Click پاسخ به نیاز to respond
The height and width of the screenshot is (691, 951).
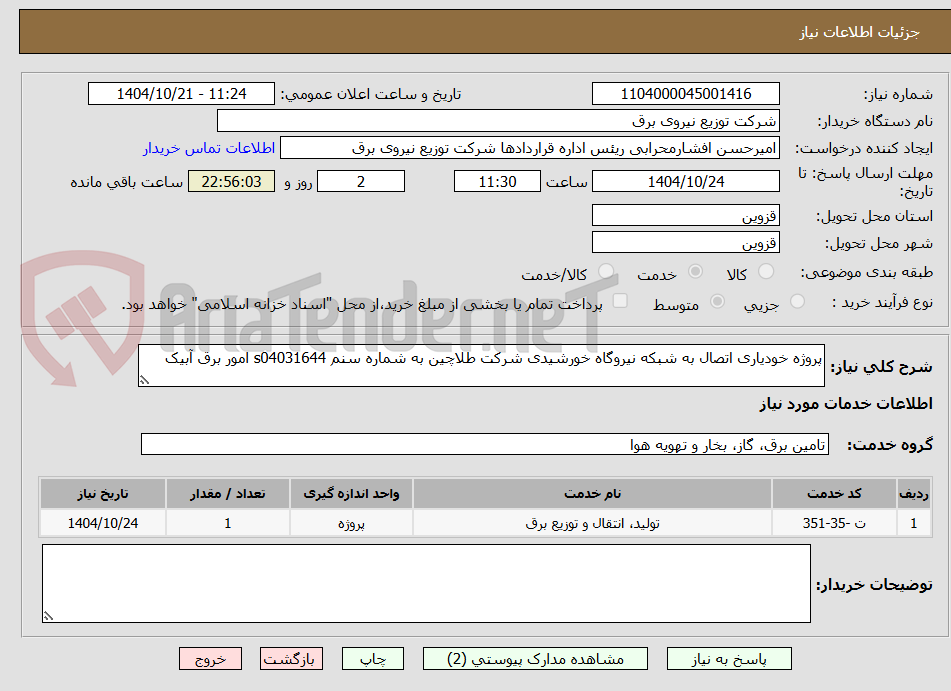click(x=736, y=658)
